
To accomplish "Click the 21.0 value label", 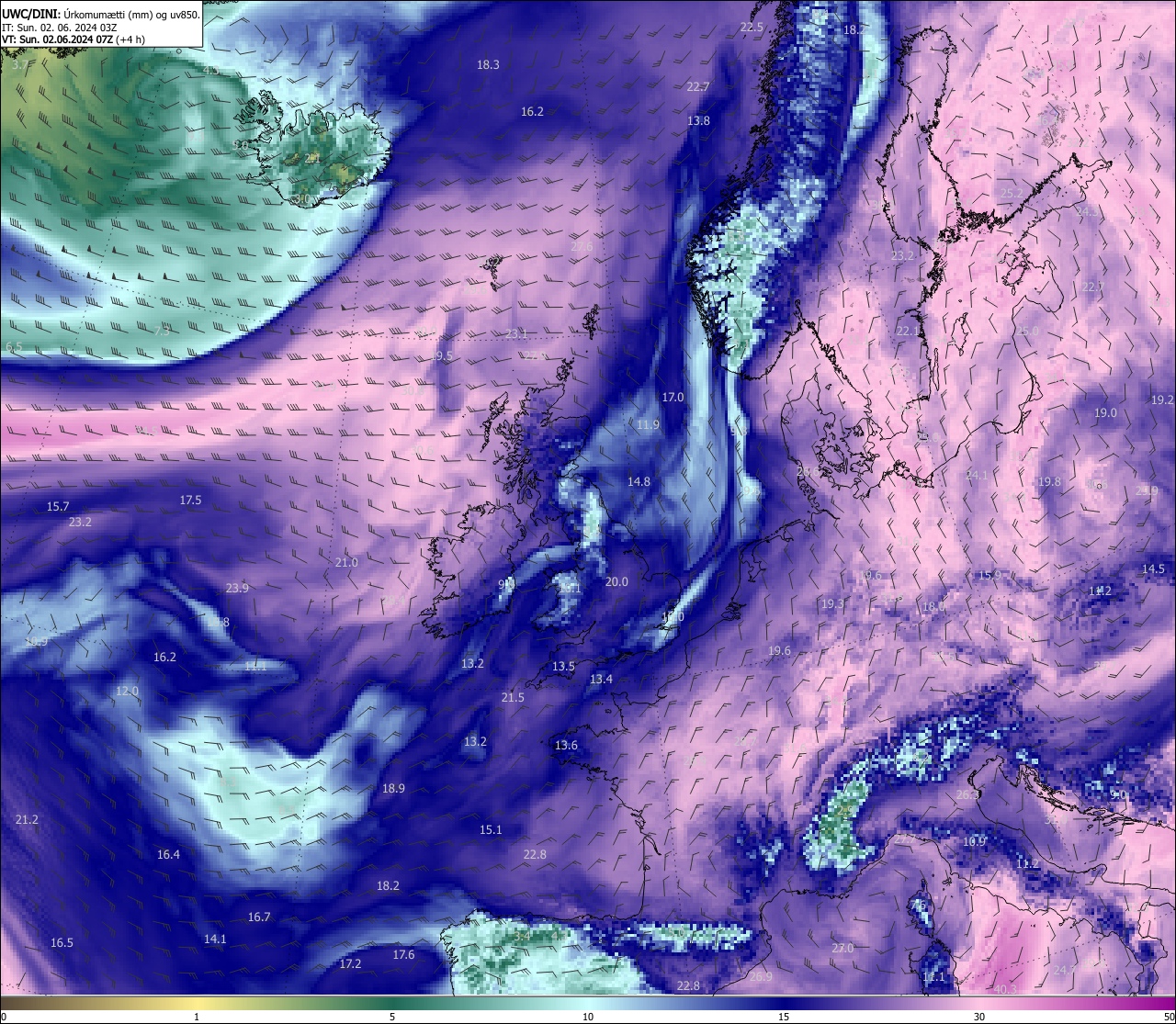I will click(346, 562).
